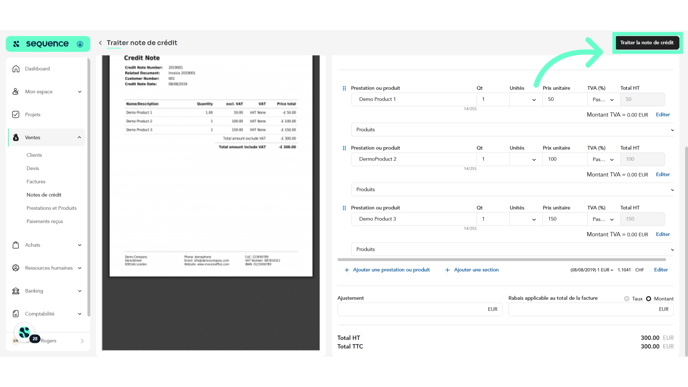688x387 pixels.
Task: Open the TVA dropdown for Demo Product 3
Action: [603, 219]
